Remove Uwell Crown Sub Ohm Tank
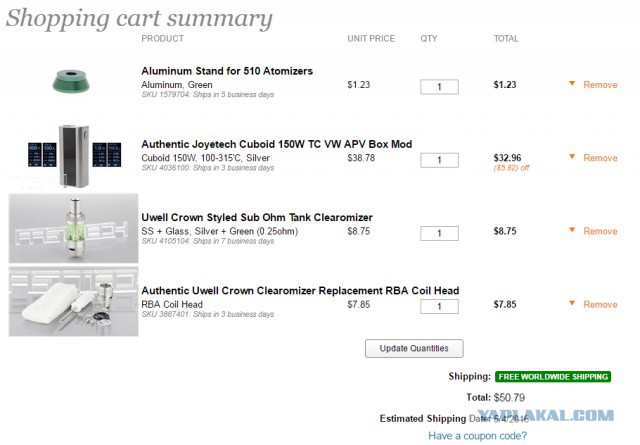Screen dimensions: 640x445 tap(600, 231)
